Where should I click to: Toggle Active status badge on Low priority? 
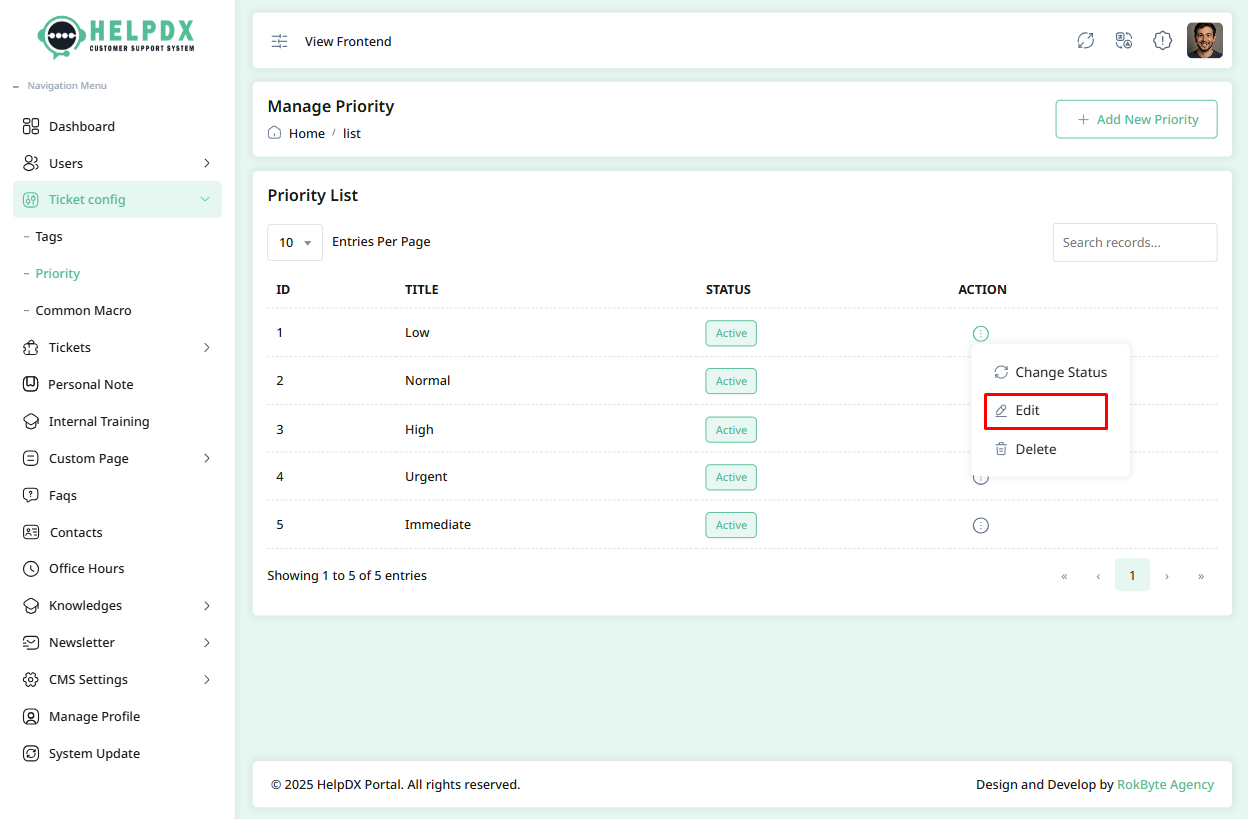731,333
